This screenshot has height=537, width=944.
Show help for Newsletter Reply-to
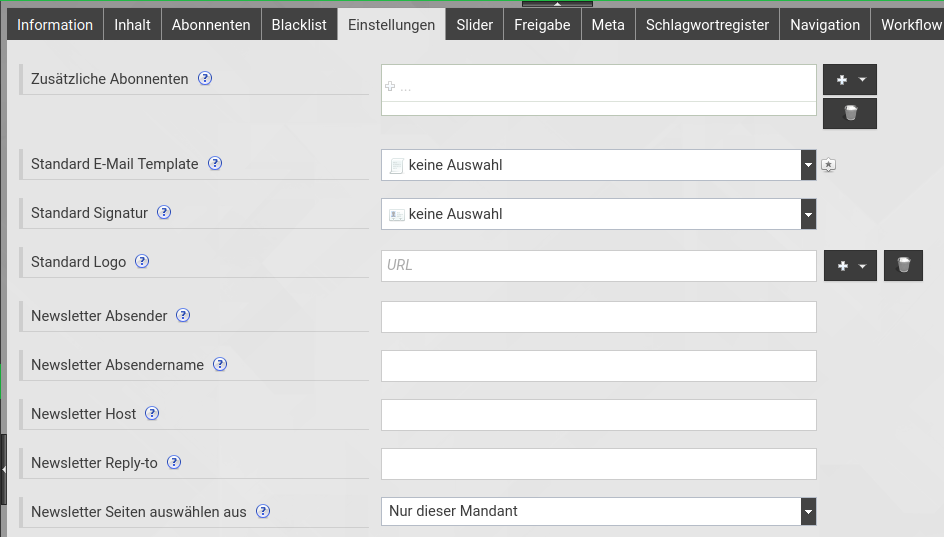tap(174, 462)
